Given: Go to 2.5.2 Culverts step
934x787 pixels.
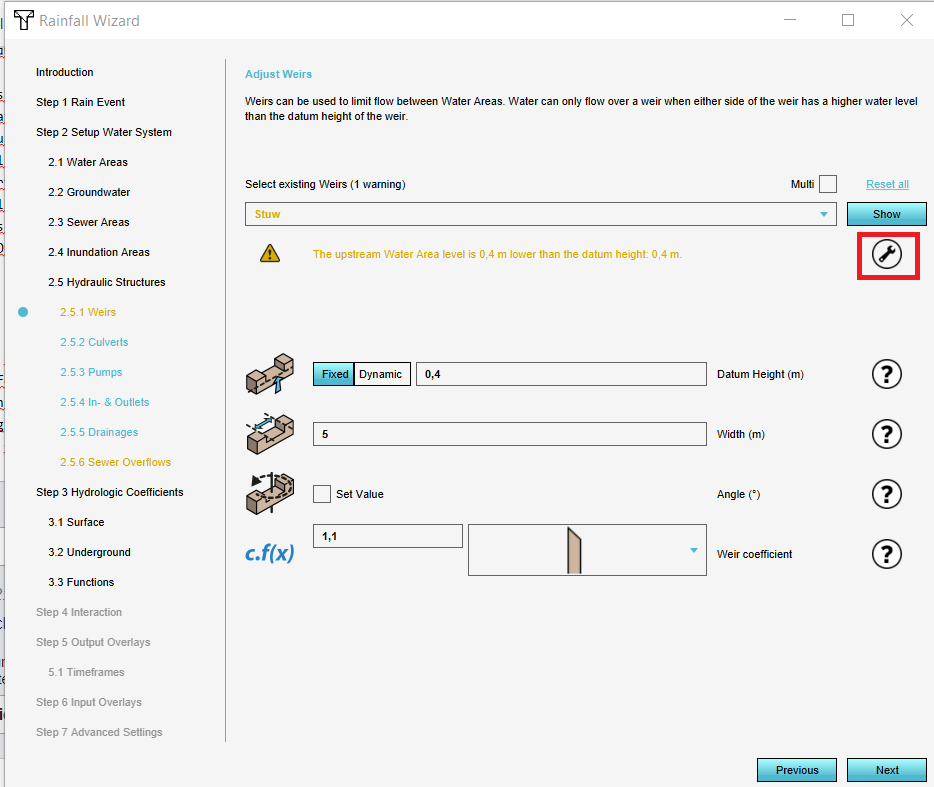Looking at the screenshot, I should click(x=94, y=342).
